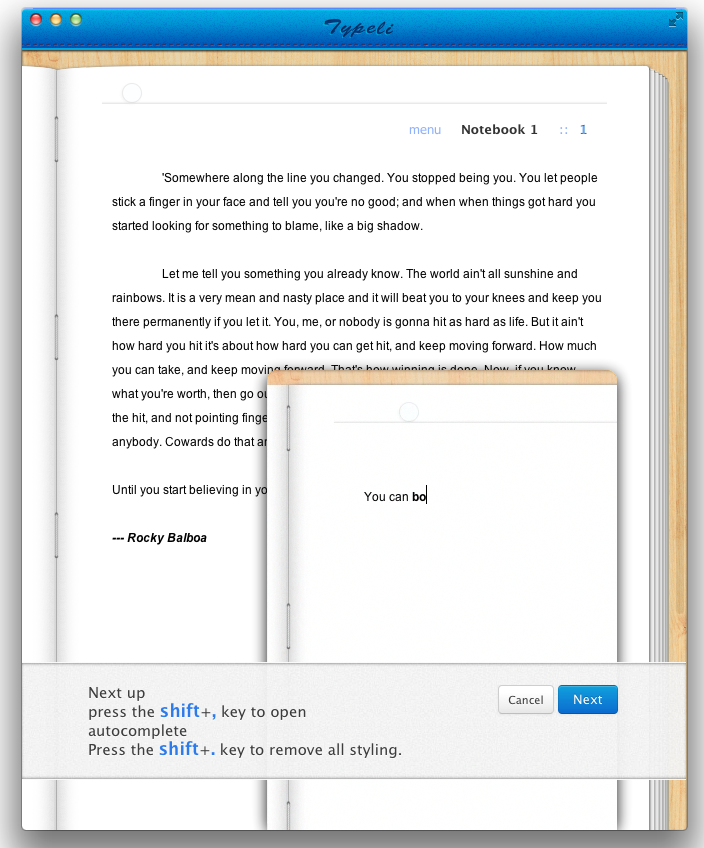Image resolution: width=704 pixels, height=848 pixels.
Task: Click the paragraph beginning 'Let me tell you'
Action: [354, 322]
